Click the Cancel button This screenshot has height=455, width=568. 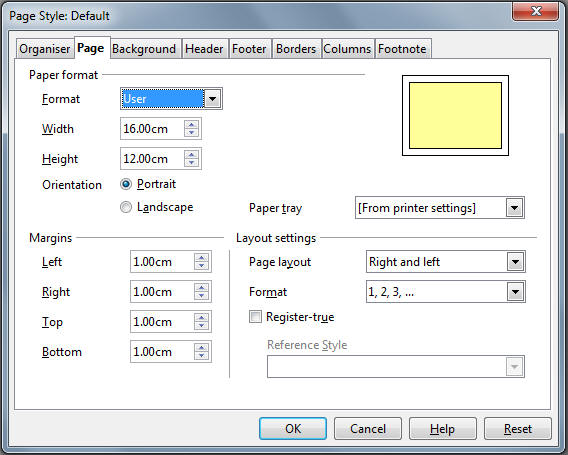click(368, 429)
